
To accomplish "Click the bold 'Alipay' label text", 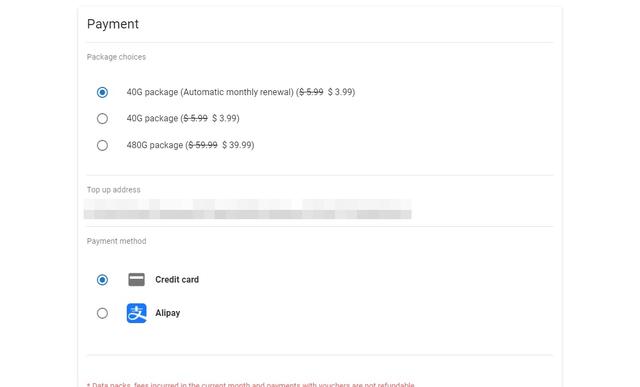I will (x=167, y=313).
